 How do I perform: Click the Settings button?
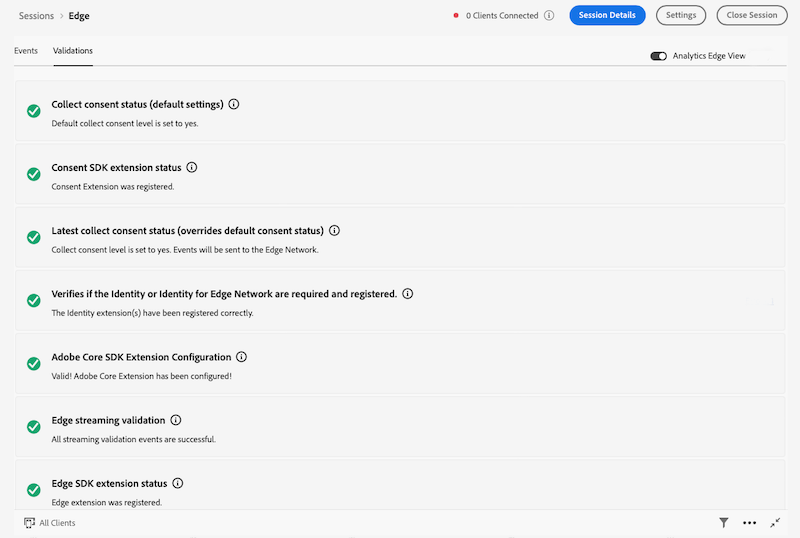click(x=681, y=16)
